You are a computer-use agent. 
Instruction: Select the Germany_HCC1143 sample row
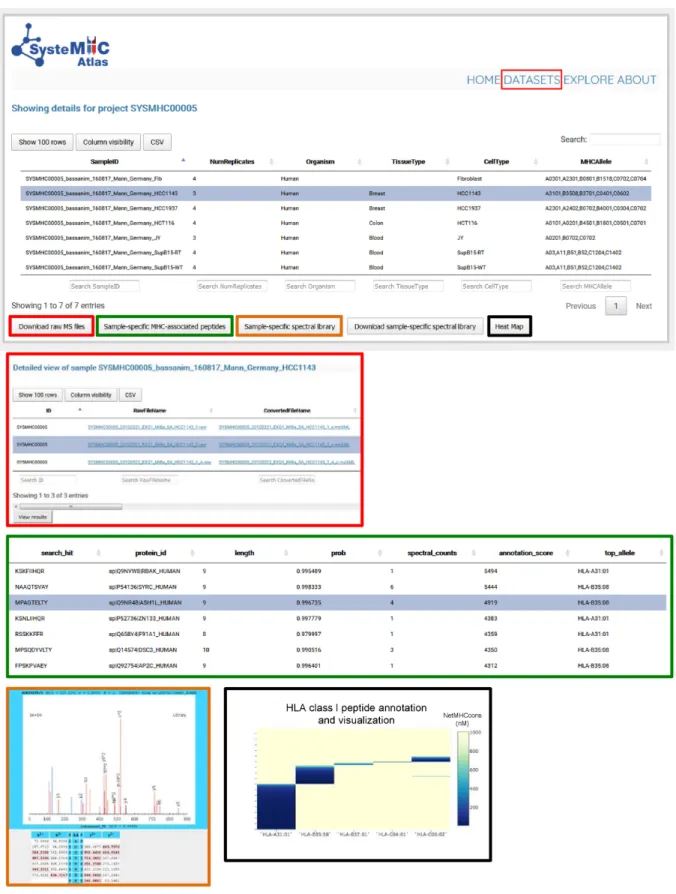coord(336,194)
